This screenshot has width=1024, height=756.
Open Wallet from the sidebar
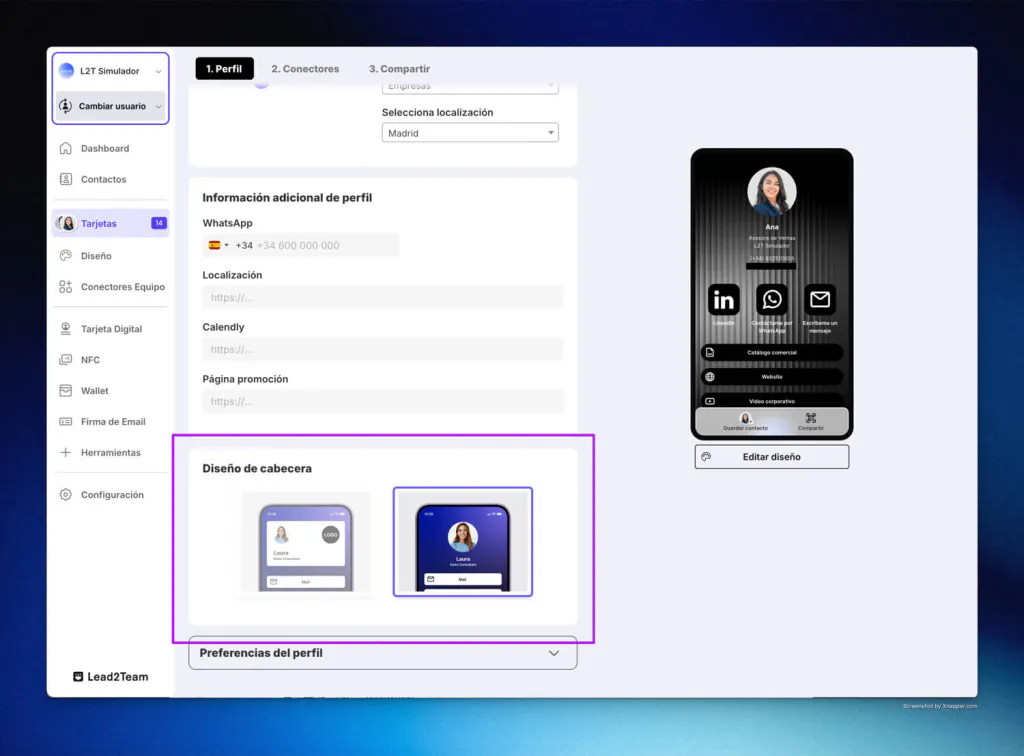(94, 391)
